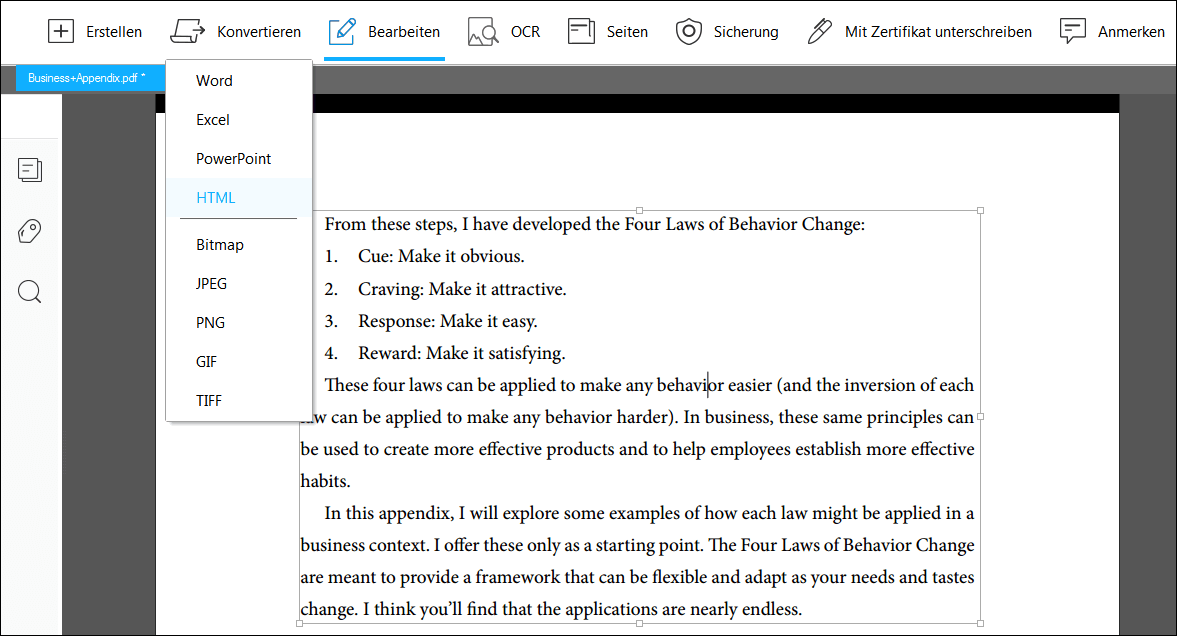Choose Word from the convert menu

[214, 81]
